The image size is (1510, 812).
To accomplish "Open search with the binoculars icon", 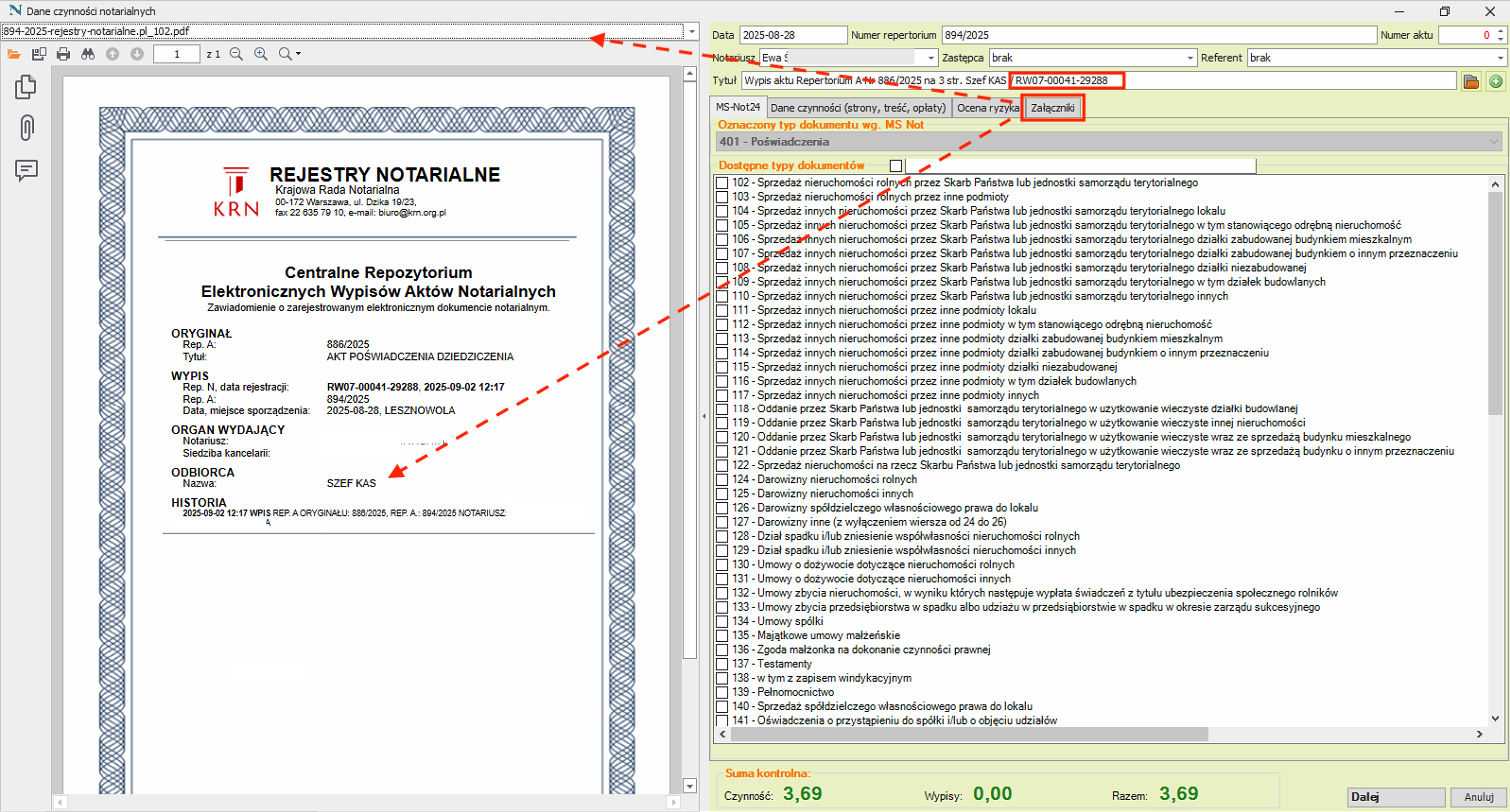I will (88, 54).
